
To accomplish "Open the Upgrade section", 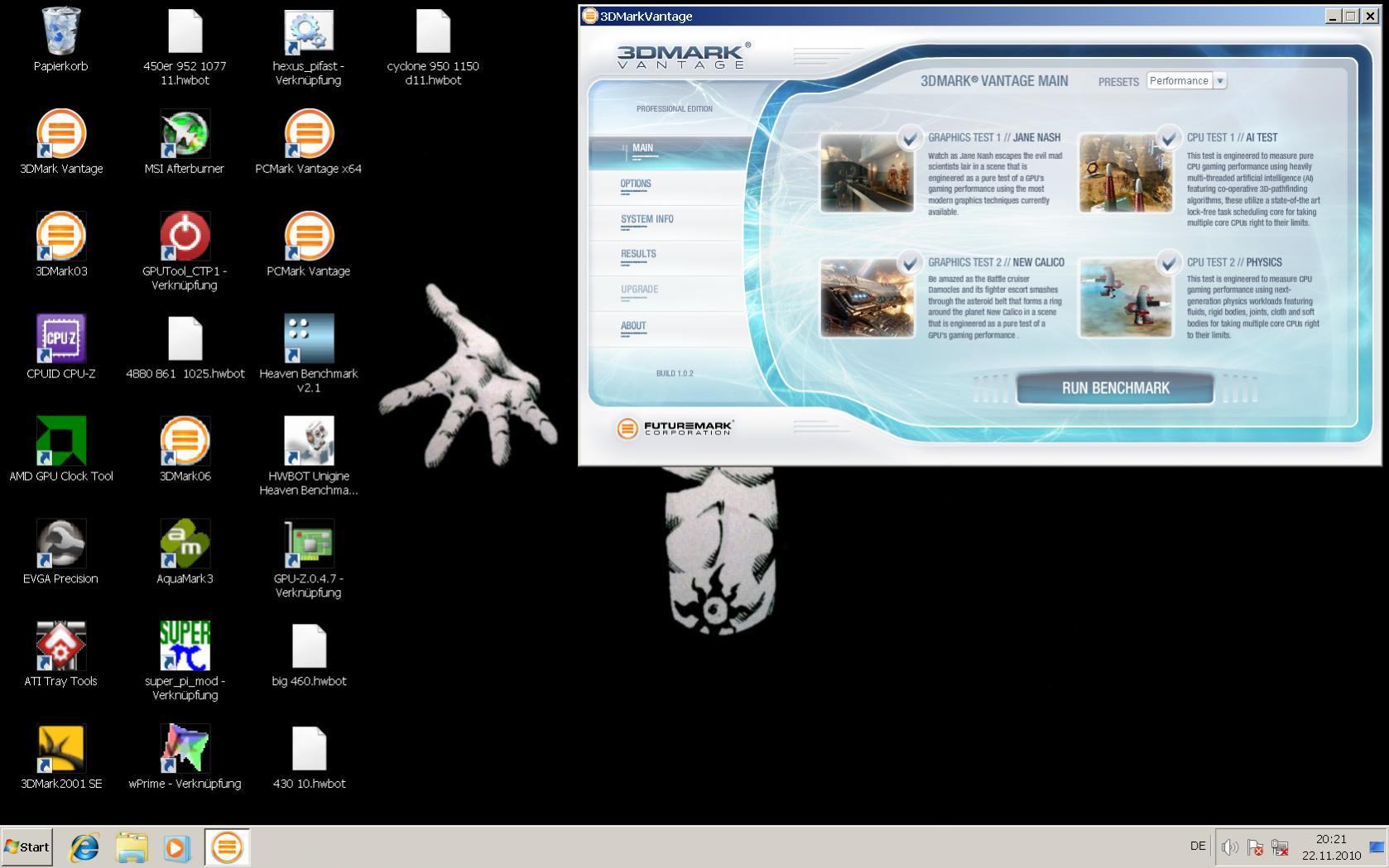I will pyautogui.click(x=640, y=290).
